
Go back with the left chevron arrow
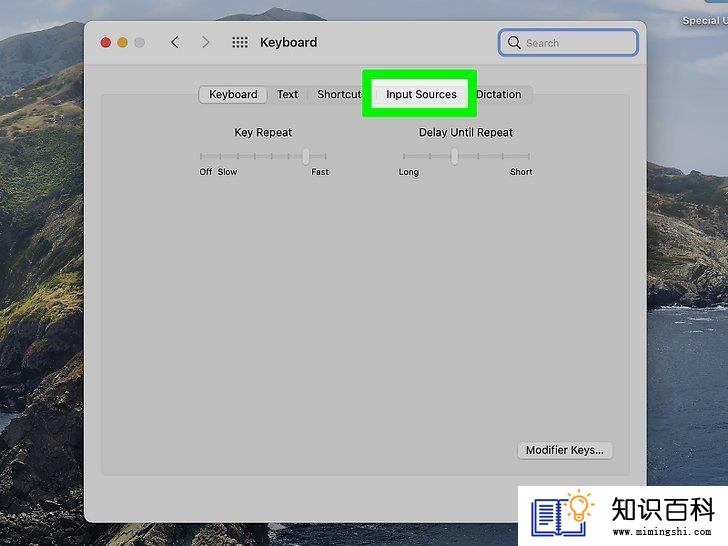pos(175,42)
